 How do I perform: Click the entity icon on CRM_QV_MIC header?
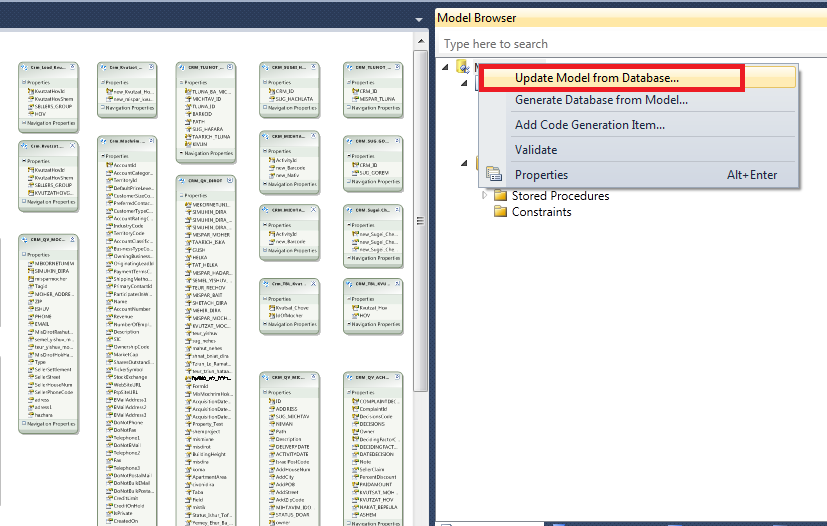tap(265, 377)
